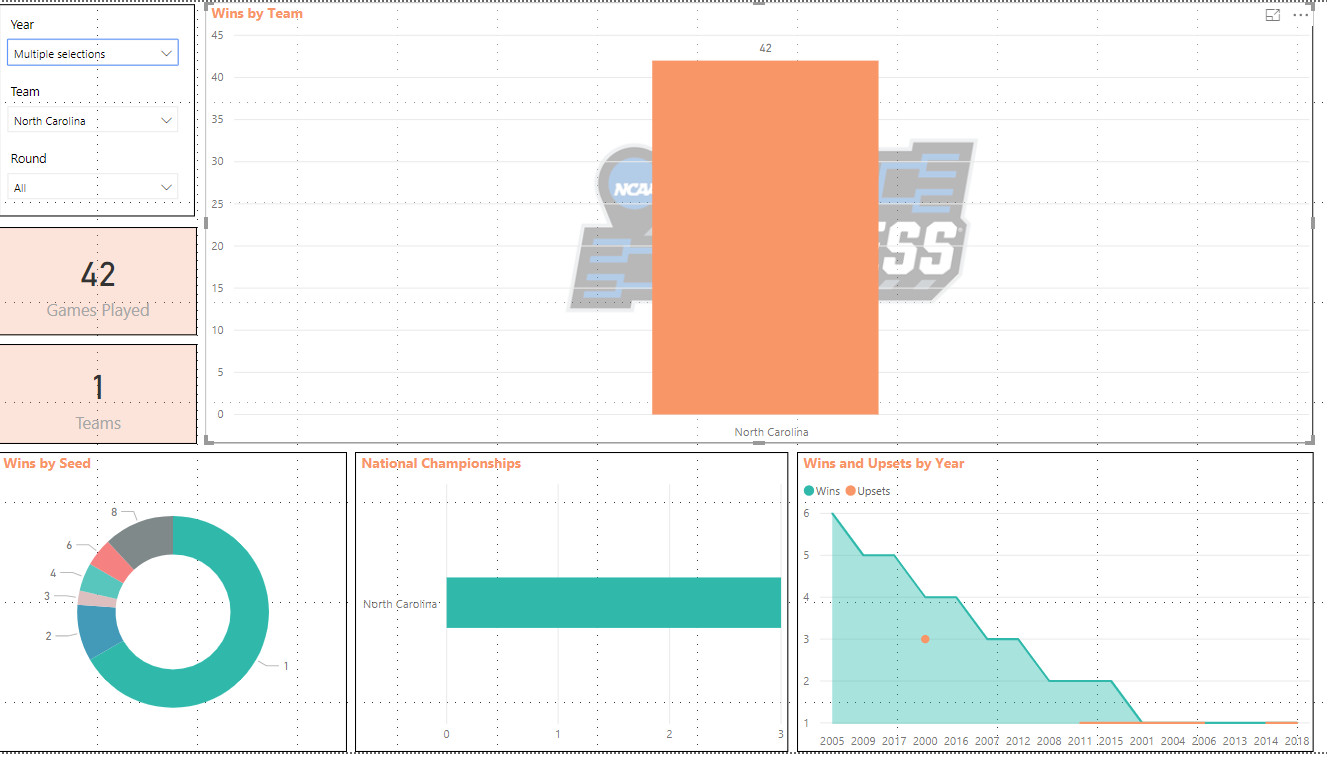Expand Team dropdown chevron arrow

point(166,120)
